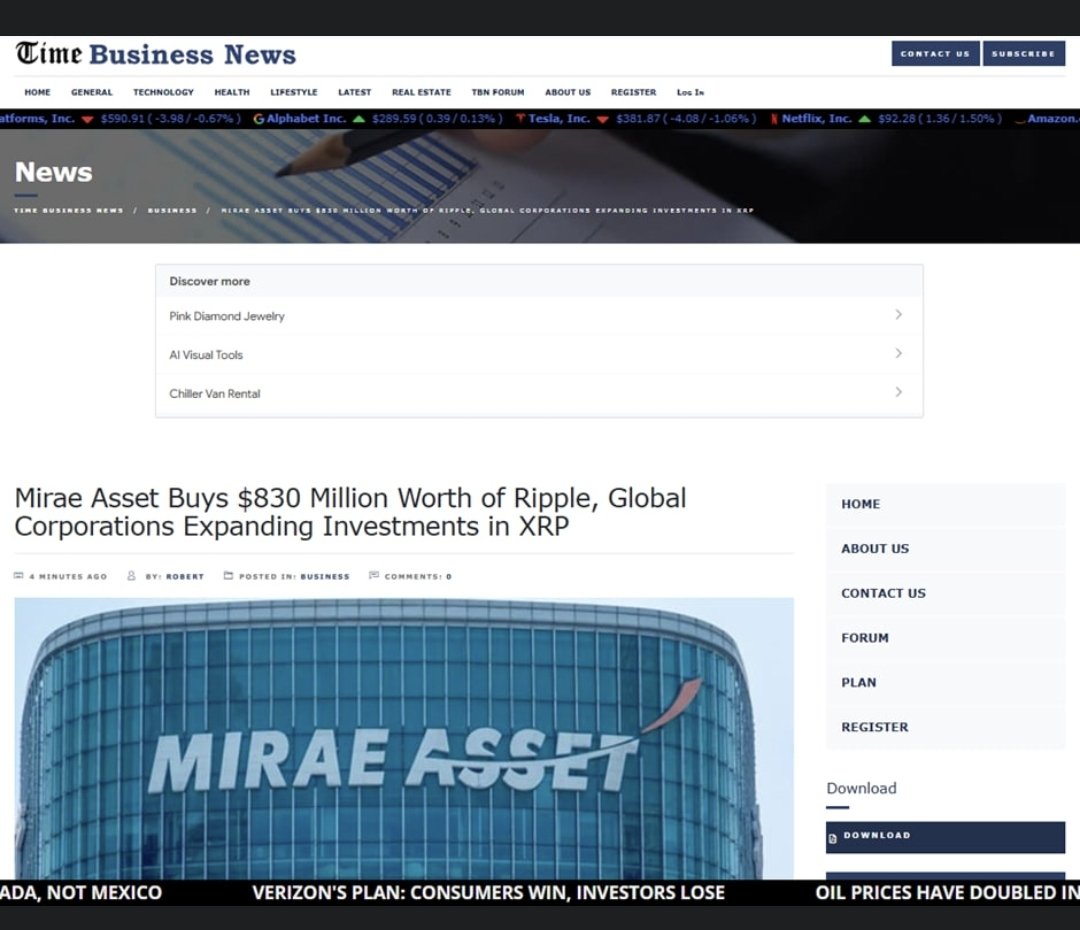Click chevron beside Pink Diamond Jewelry
1080x930 pixels.
point(898,315)
